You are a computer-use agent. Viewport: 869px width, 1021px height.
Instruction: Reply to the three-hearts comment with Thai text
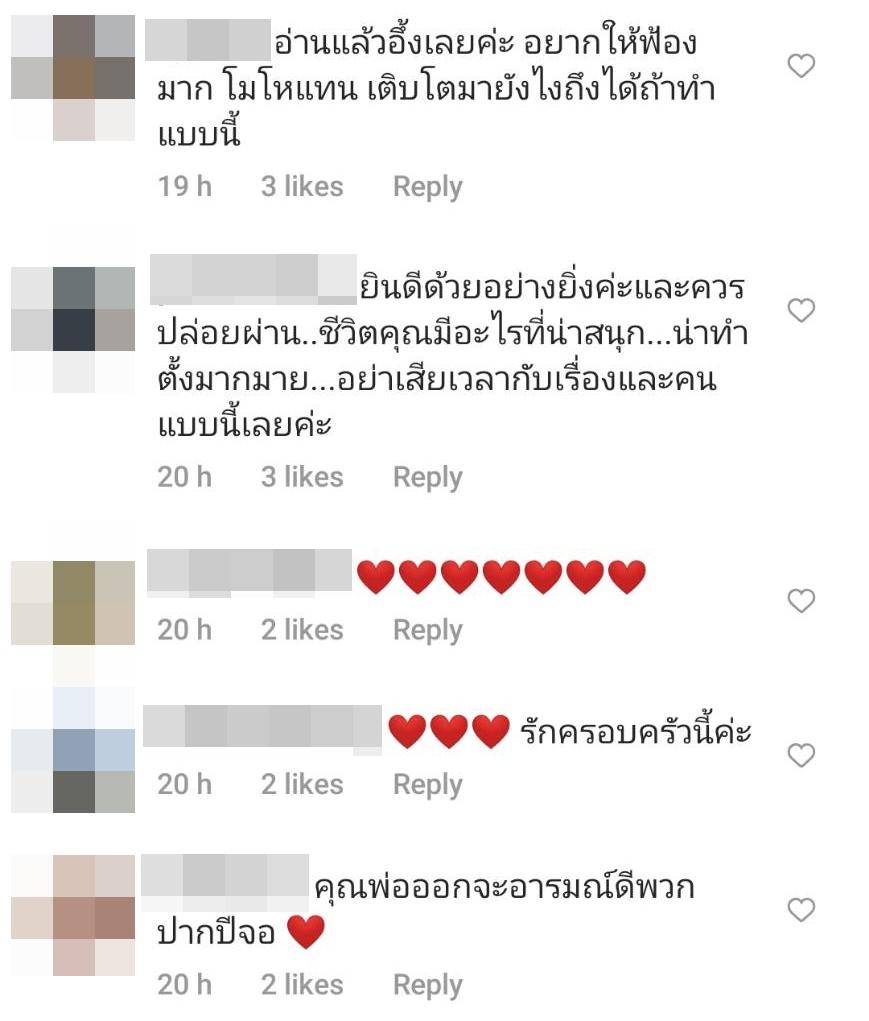tap(428, 785)
